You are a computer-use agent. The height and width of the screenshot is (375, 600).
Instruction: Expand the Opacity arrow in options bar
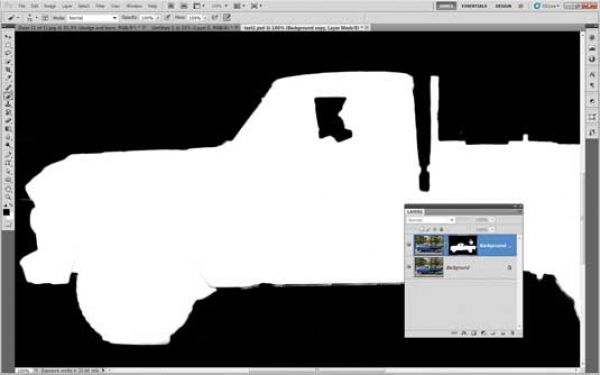click(158, 18)
